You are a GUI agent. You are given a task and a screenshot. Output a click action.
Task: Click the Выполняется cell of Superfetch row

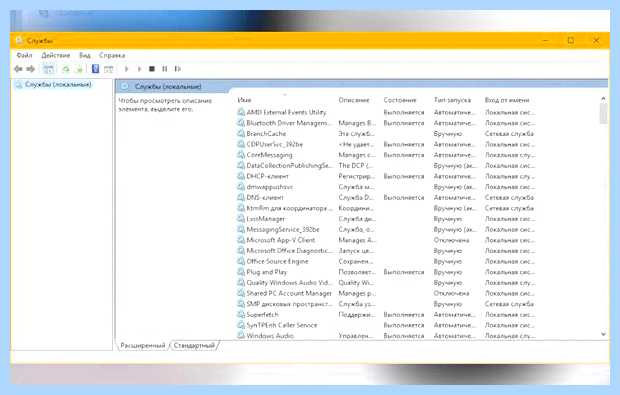click(x=404, y=315)
